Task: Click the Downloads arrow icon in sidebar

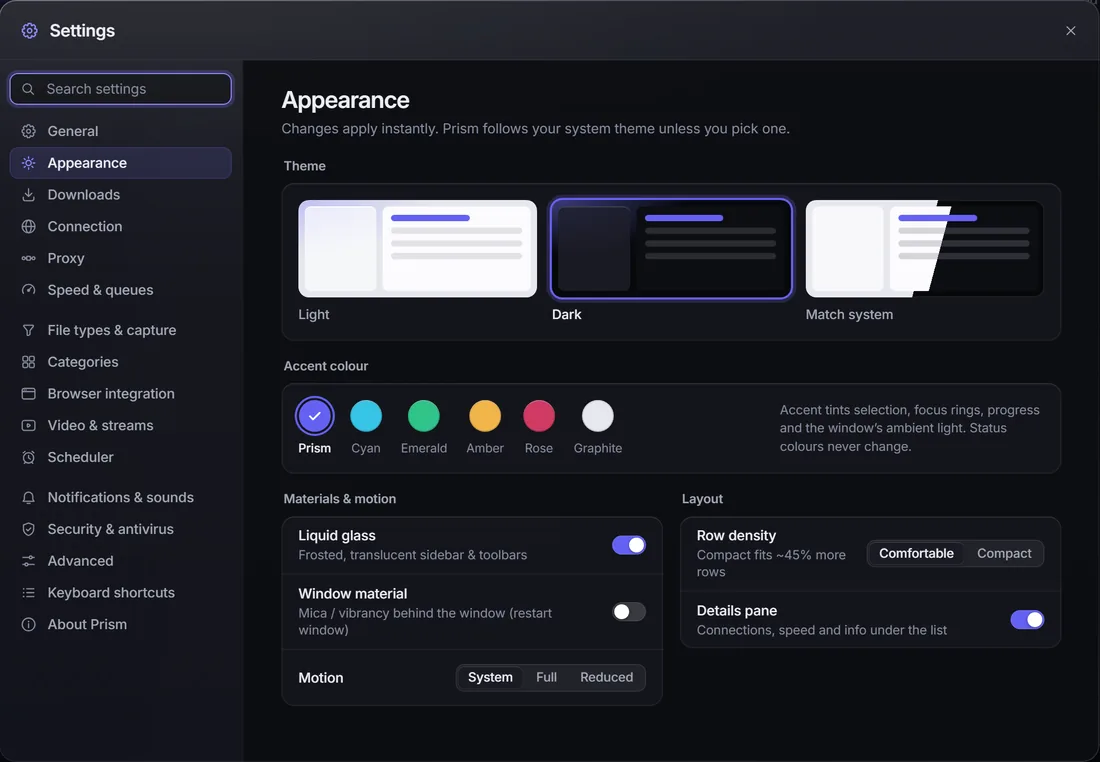Action: (x=28, y=194)
